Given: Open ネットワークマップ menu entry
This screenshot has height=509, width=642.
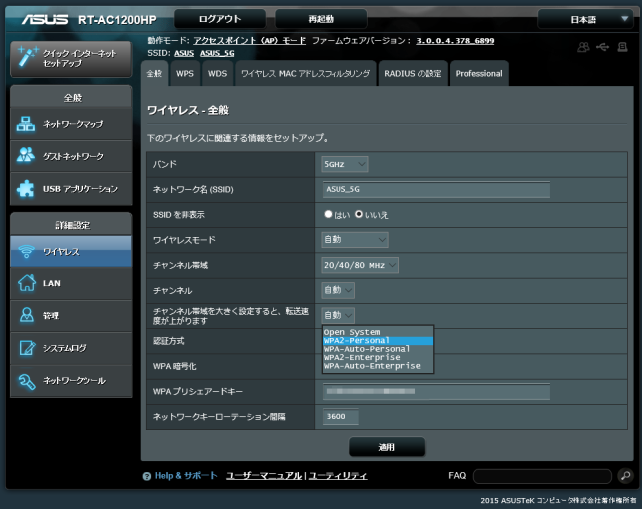Looking at the screenshot, I should tap(71, 124).
